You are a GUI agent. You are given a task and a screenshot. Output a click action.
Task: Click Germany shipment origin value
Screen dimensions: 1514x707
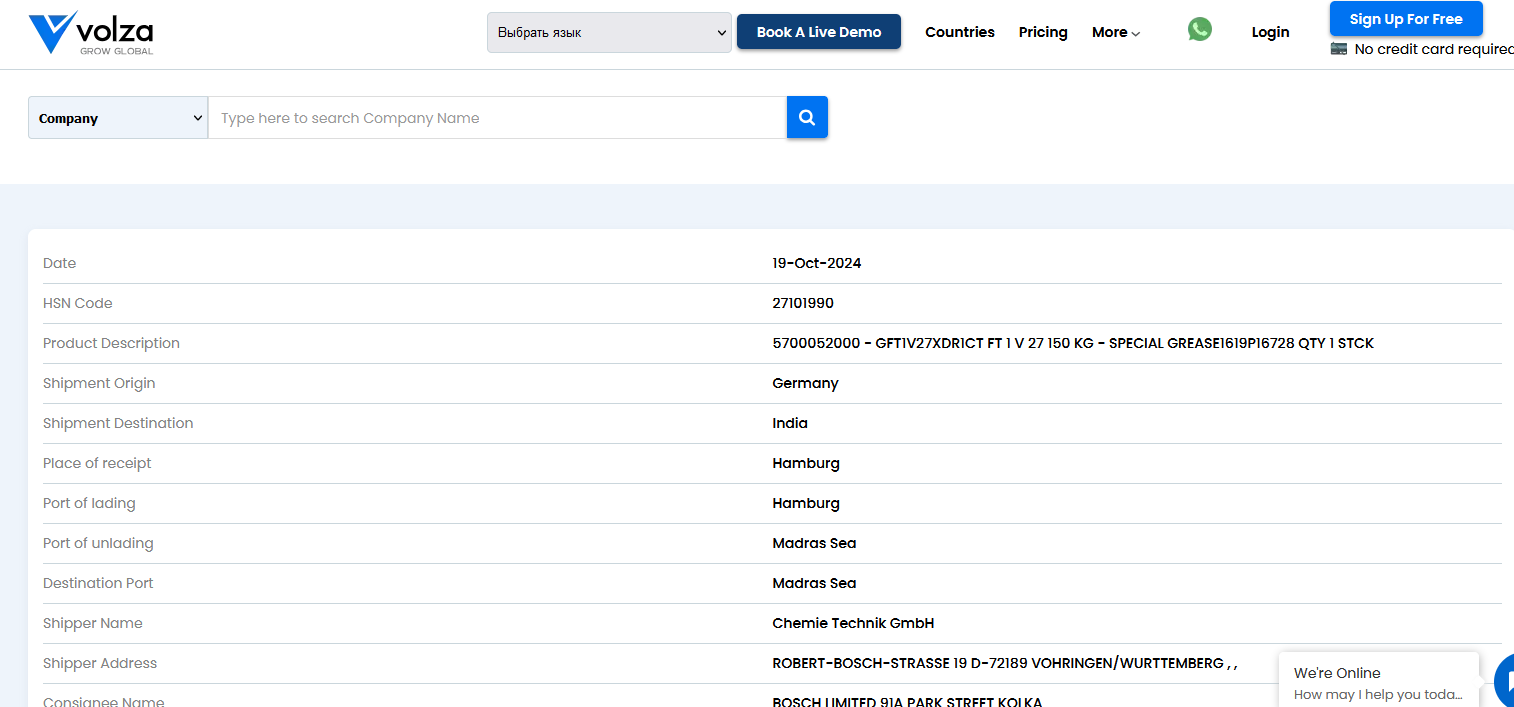point(805,383)
